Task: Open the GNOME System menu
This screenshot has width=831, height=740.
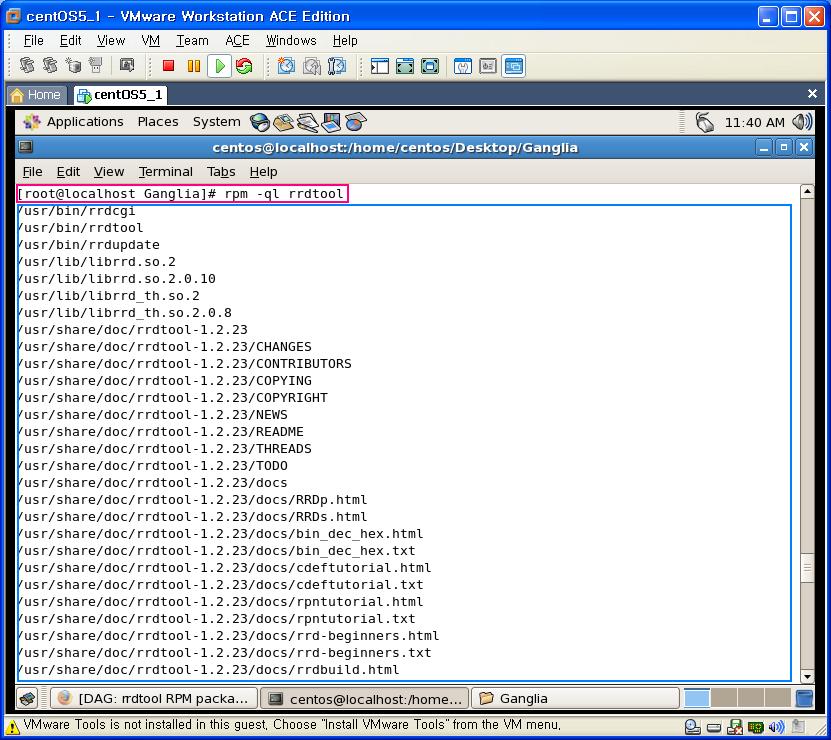Action: point(216,122)
